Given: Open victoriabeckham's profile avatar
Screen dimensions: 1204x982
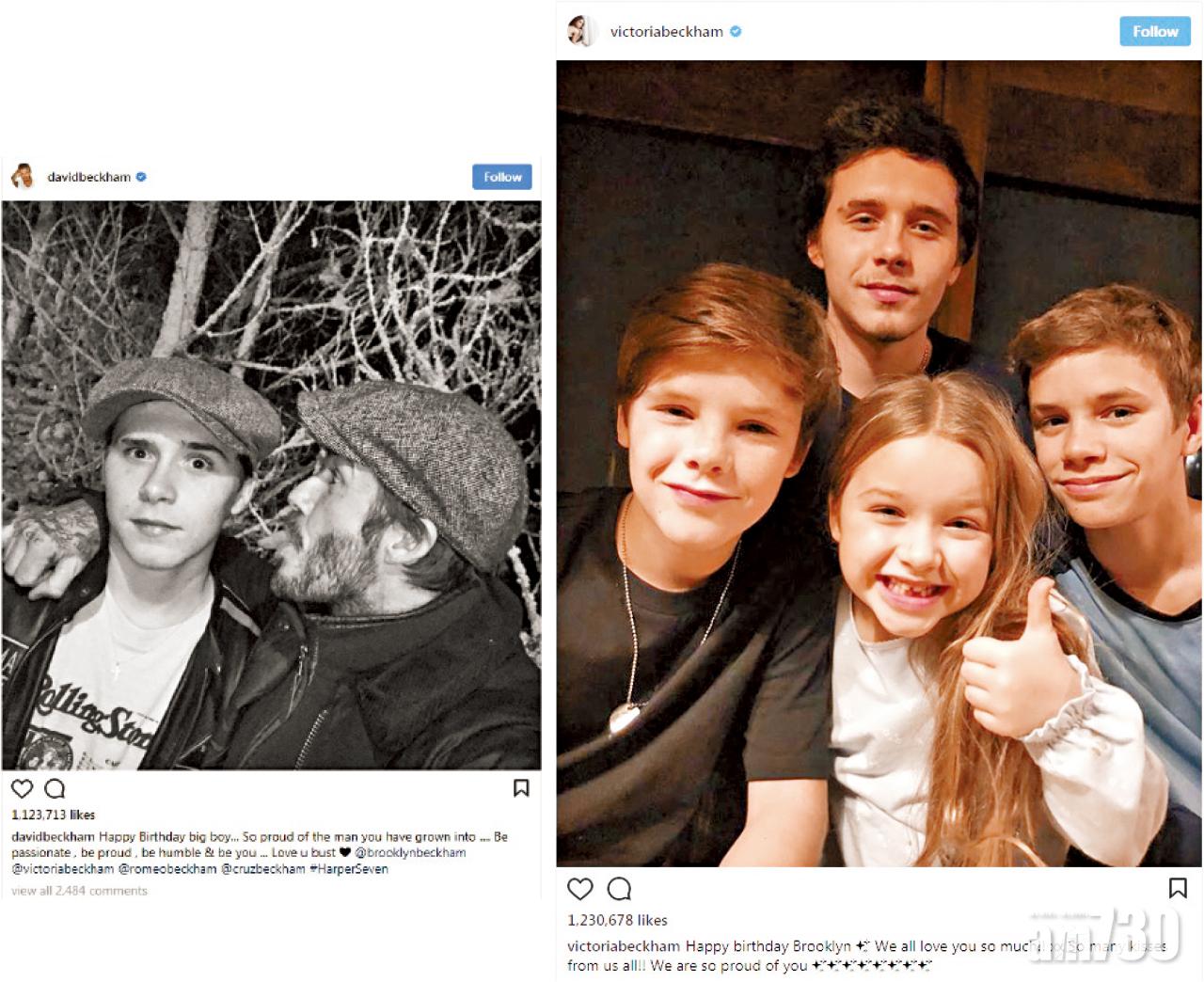Looking at the screenshot, I should tap(582, 31).
